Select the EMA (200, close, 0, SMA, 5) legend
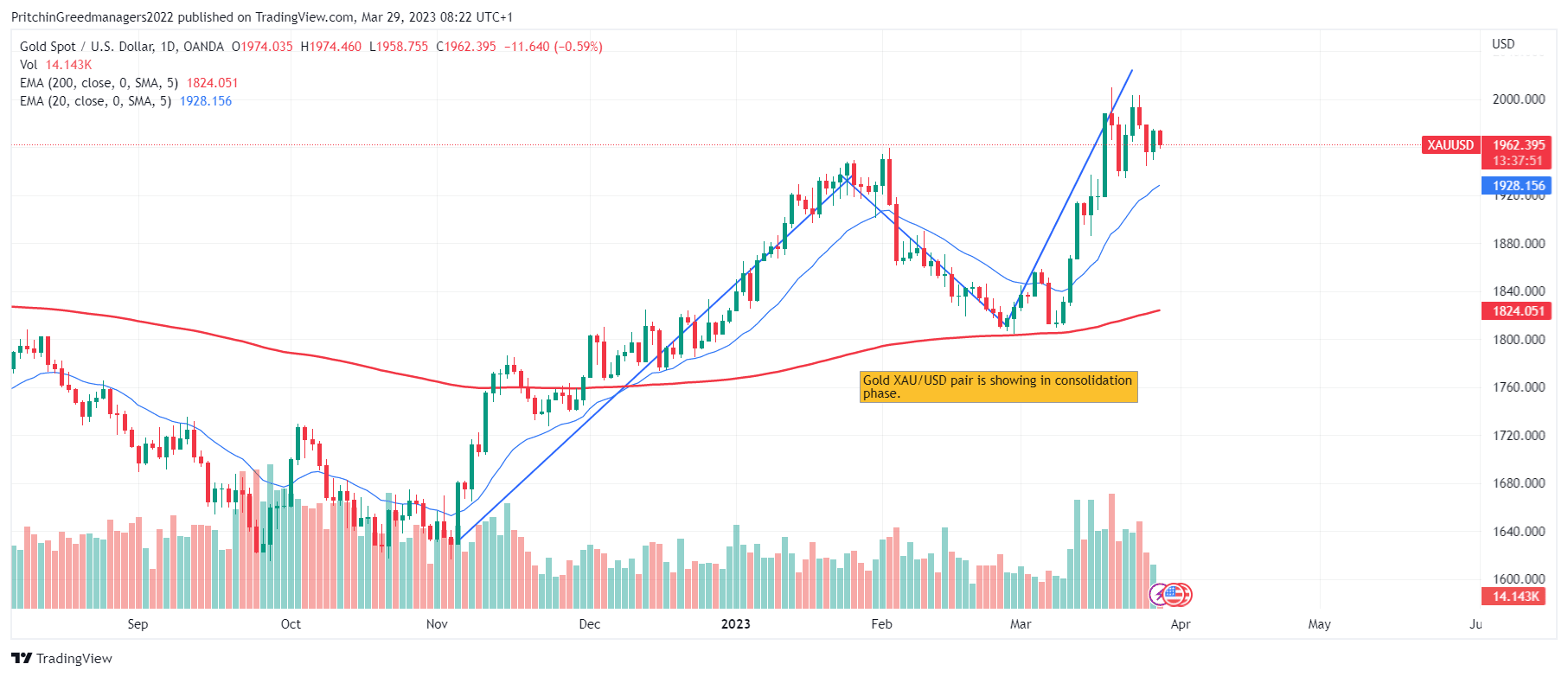 (99, 83)
